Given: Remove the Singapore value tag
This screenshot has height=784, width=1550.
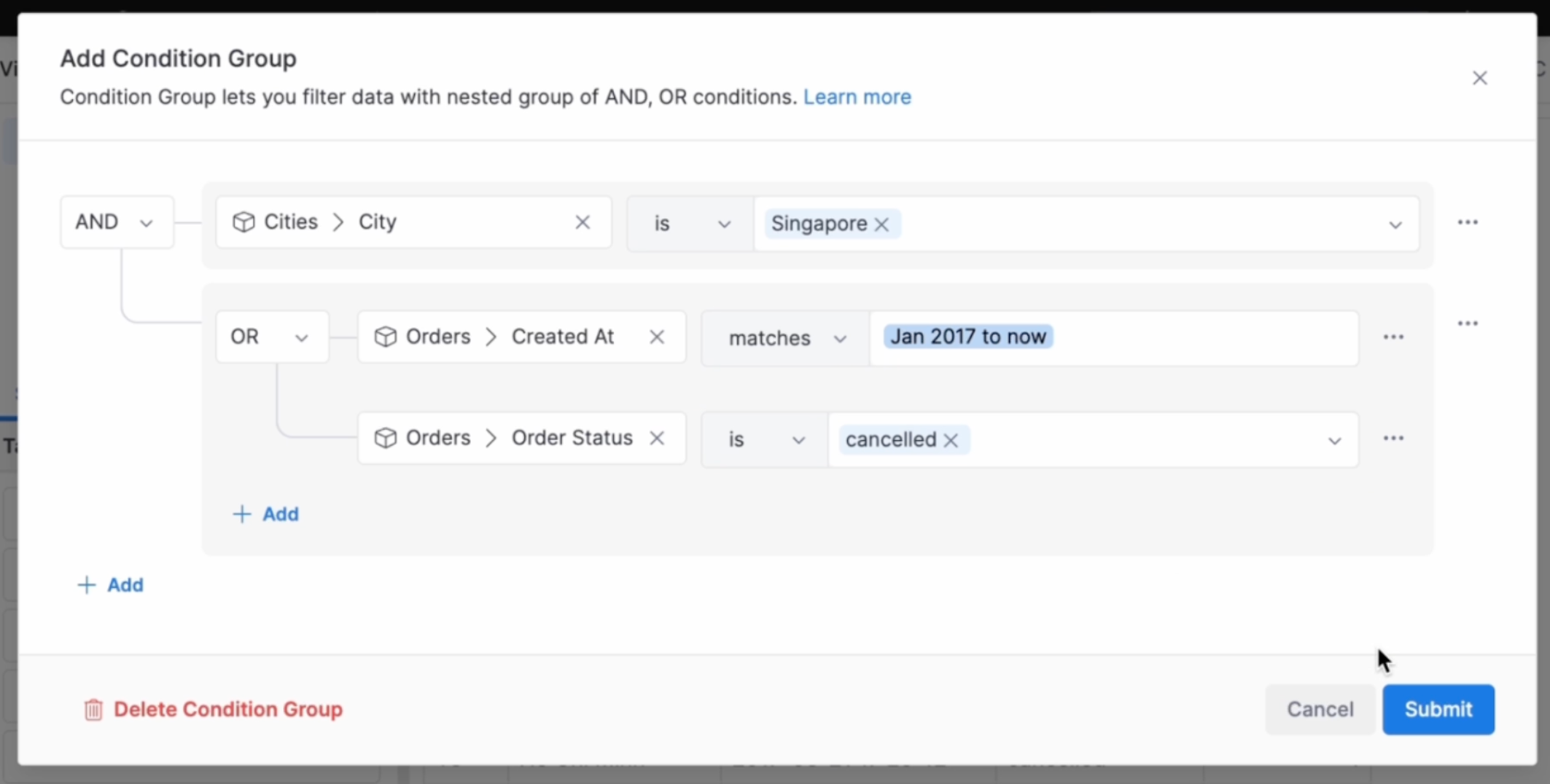Looking at the screenshot, I should point(881,224).
